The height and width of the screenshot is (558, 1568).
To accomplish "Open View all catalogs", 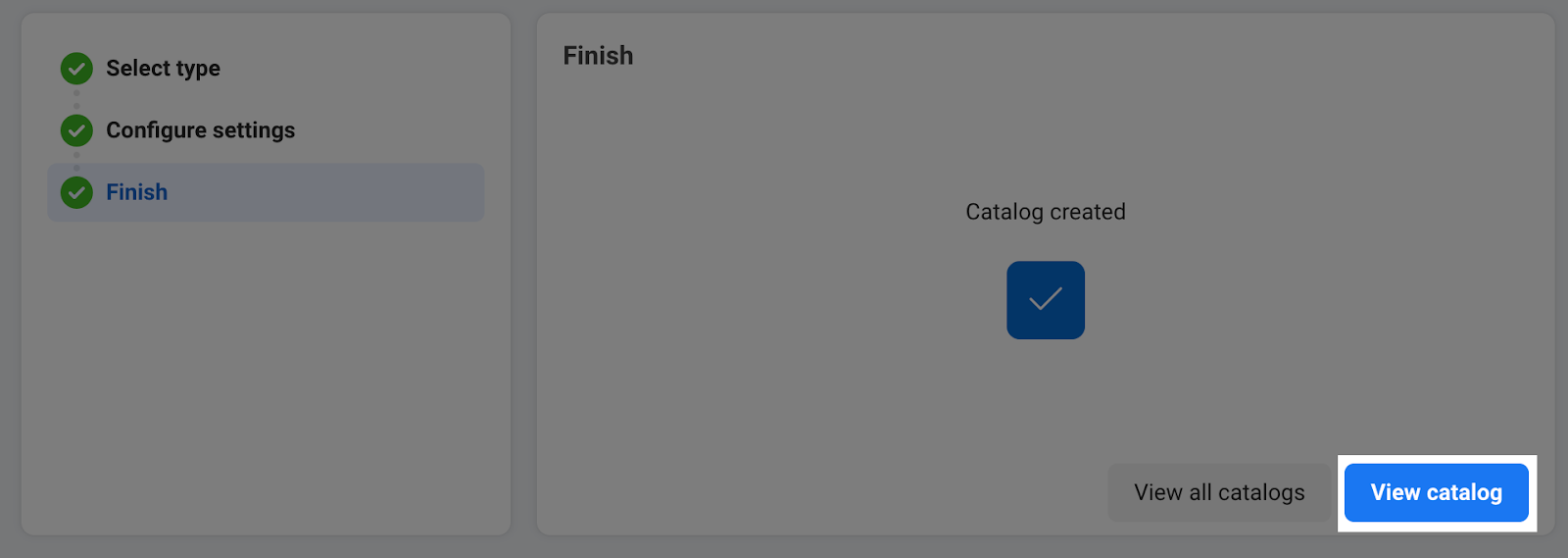I will [1219, 492].
